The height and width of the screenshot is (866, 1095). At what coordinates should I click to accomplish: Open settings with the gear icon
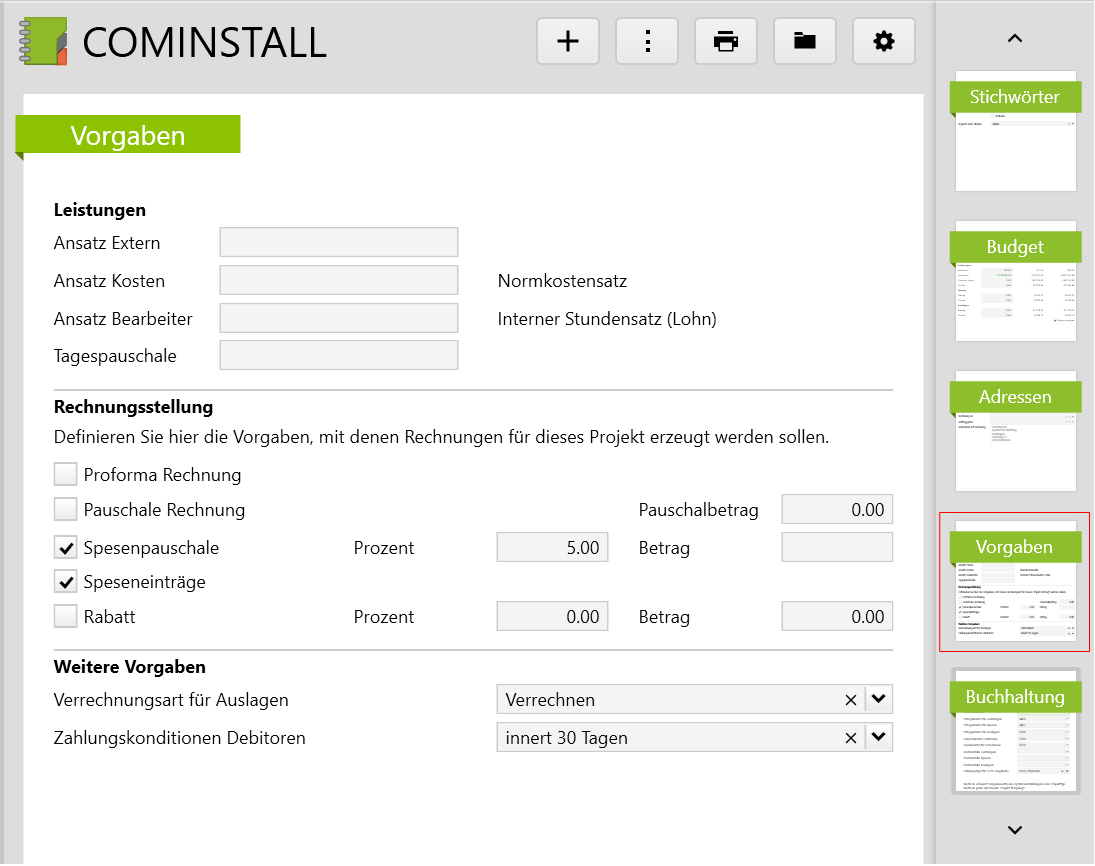[884, 41]
